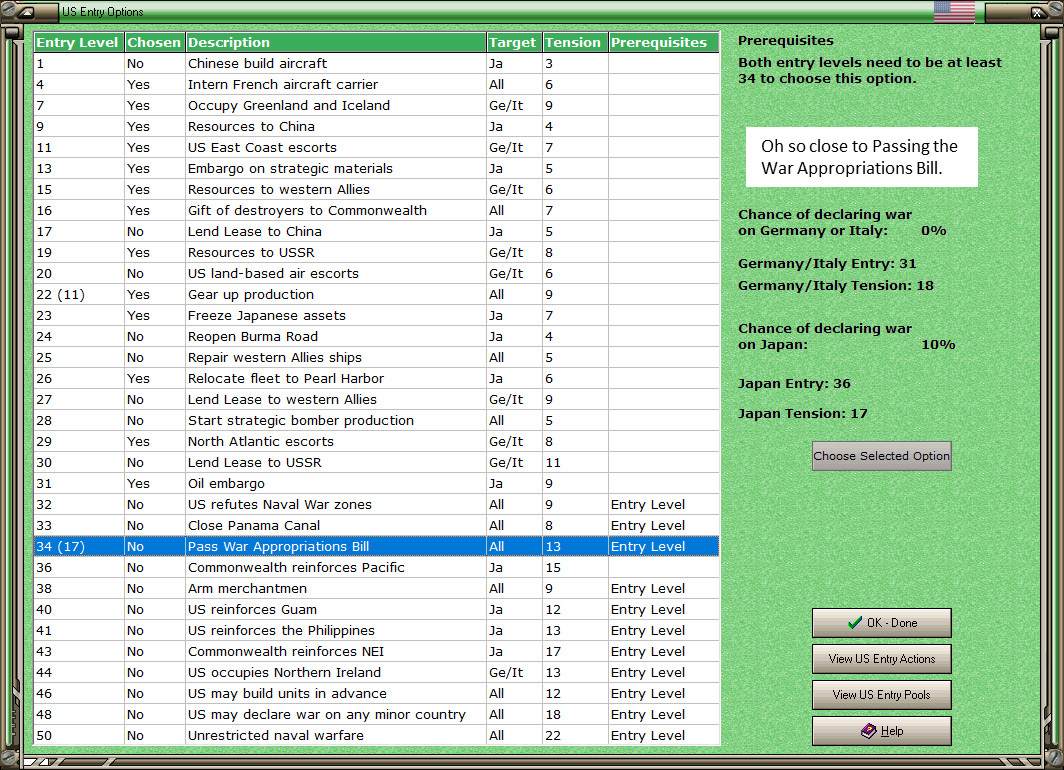1064x770 pixels.
Task: Click the Tension column header
Action: 575,42
